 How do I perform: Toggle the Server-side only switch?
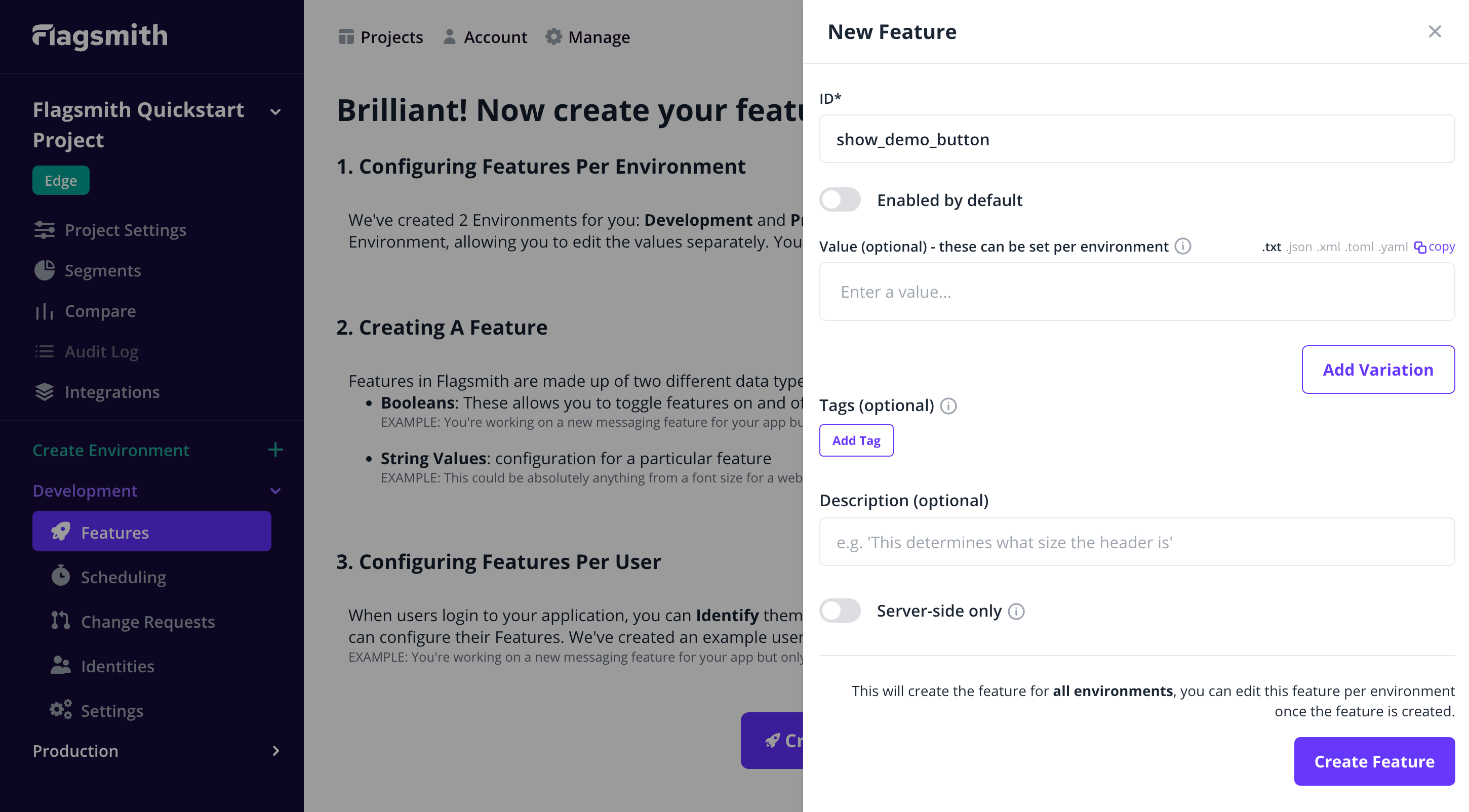[x=839, y=610]
